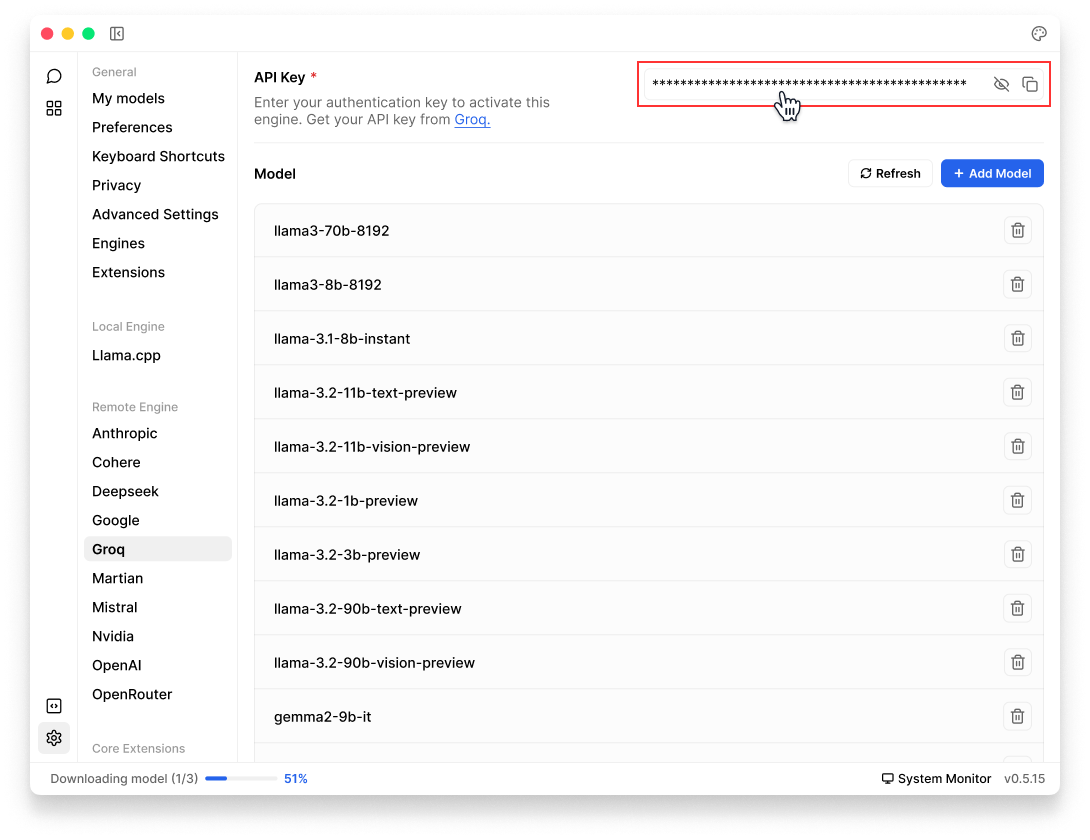
Task: Copy the API key with copy icon
Action: (x=1030, y=84)
